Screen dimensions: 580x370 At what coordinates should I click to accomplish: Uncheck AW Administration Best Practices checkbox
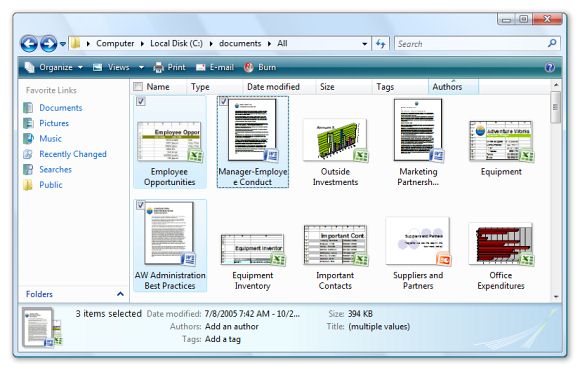click(x=141, y=205)
